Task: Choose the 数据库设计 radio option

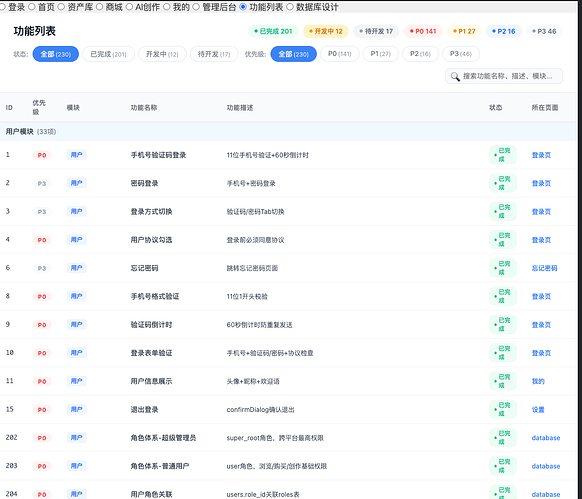Action: click(290, 7)
